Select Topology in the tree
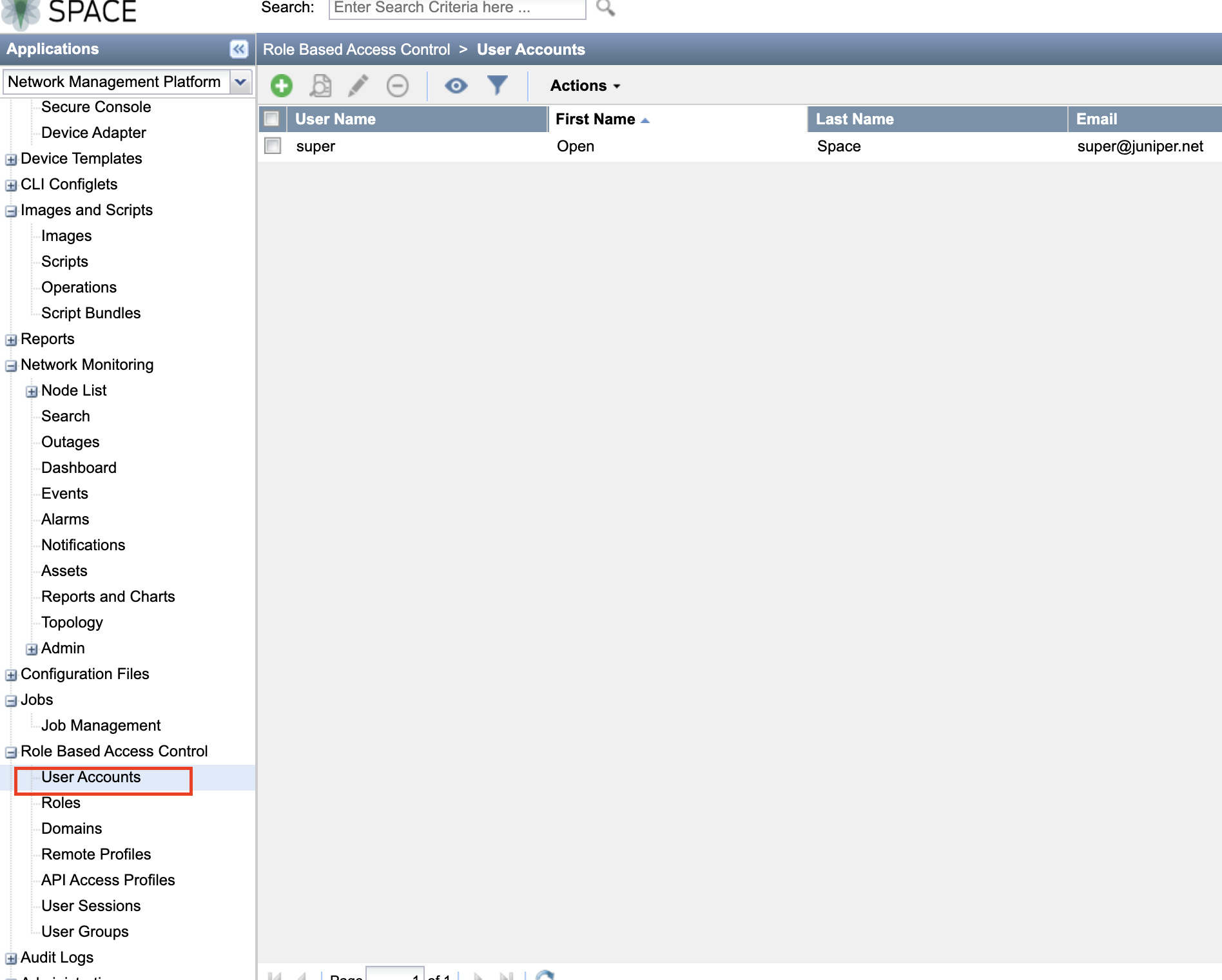The width and height of the screenshot is (1222, 980). [x=72, y=622]
